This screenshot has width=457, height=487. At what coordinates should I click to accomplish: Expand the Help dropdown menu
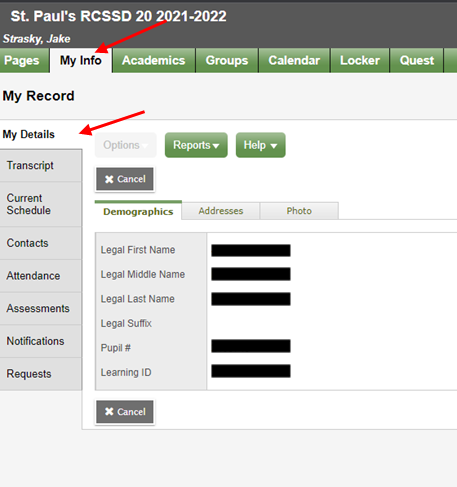[x=260, y=145]
